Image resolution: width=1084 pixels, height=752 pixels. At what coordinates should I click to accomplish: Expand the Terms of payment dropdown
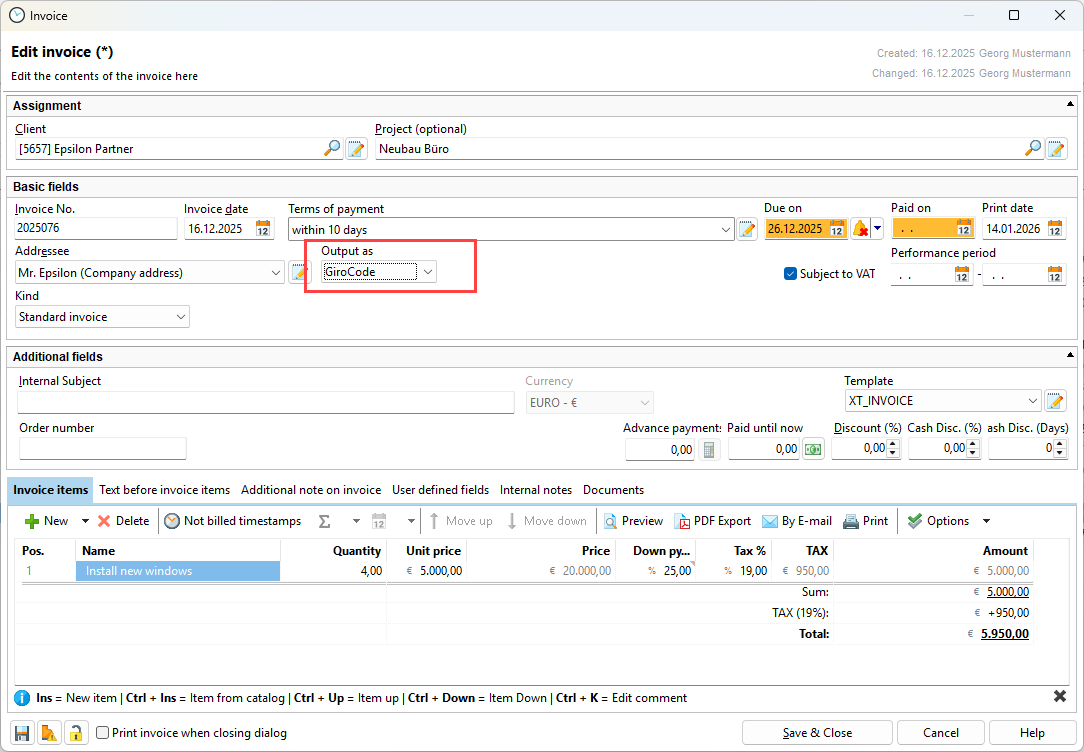pyautogui.click(x=726, y=230)
